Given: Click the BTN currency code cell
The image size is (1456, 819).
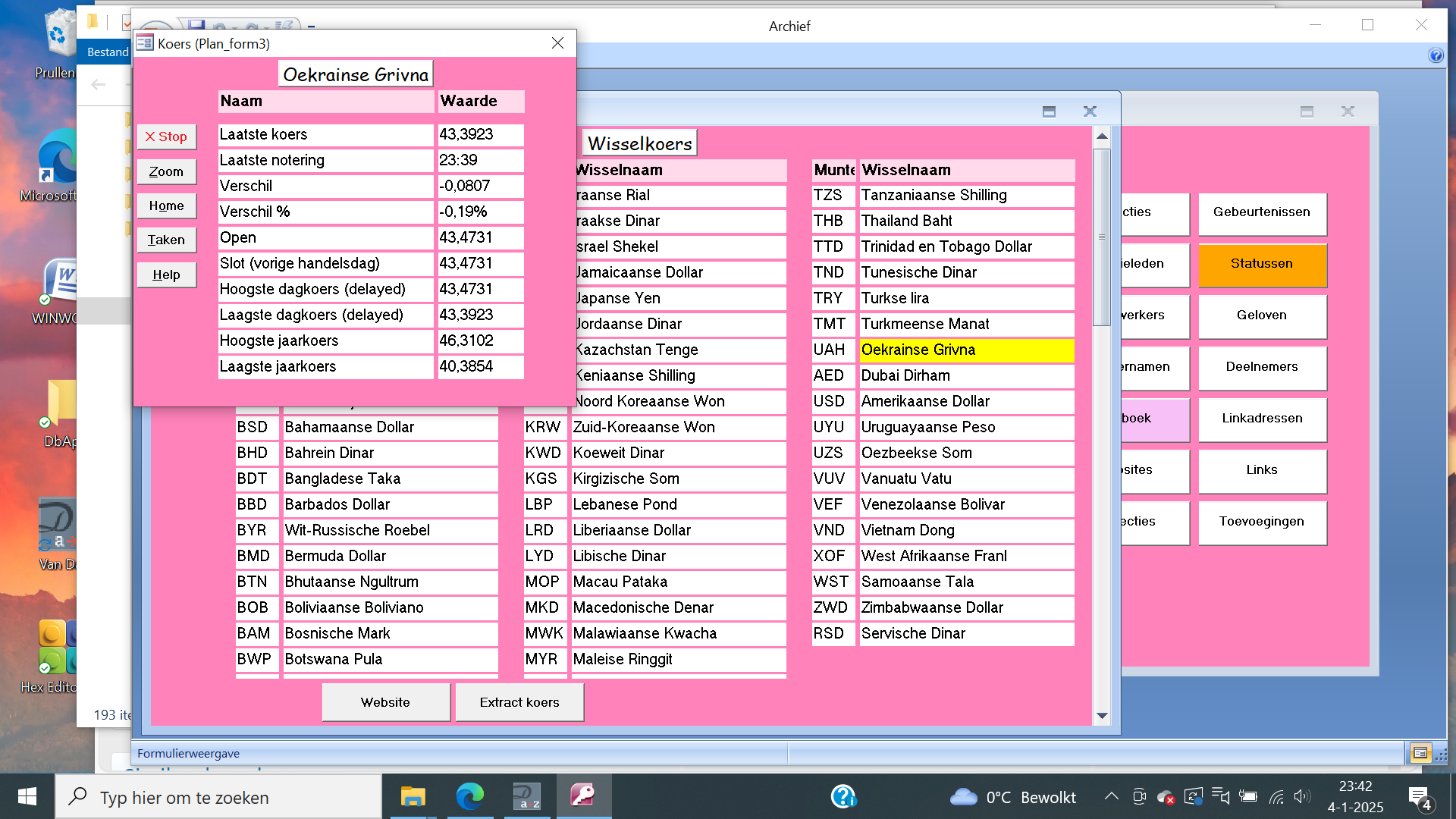Looking at the screenshot, I should [256, 582].
